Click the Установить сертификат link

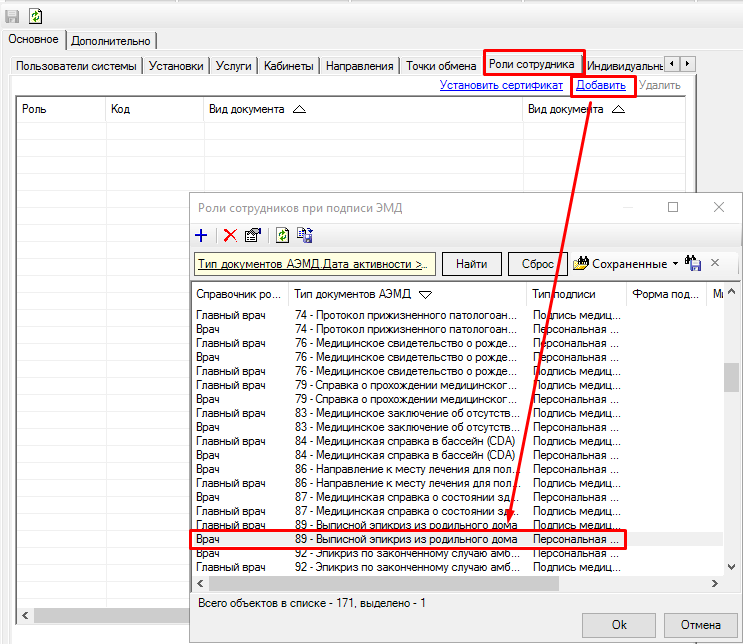click(501, 85)
